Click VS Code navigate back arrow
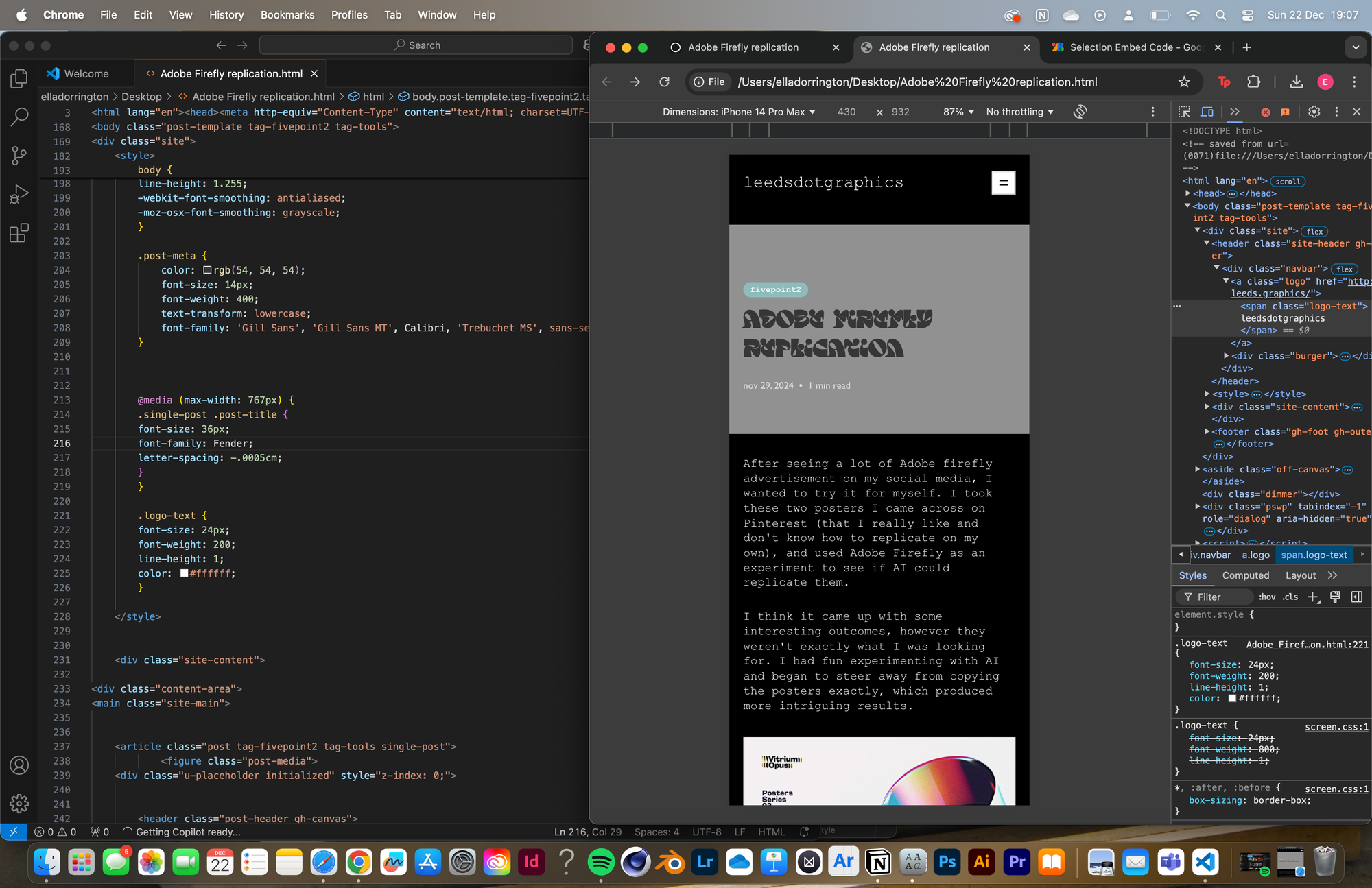 point(221,45)
